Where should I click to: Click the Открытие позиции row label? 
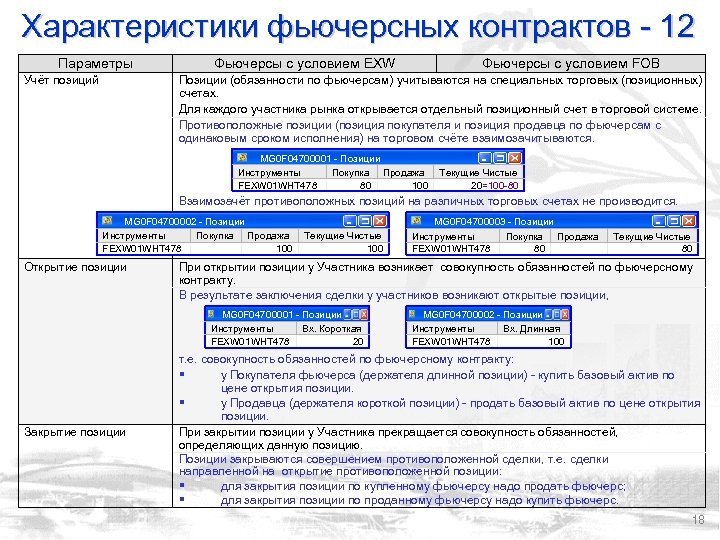(75, 267)
